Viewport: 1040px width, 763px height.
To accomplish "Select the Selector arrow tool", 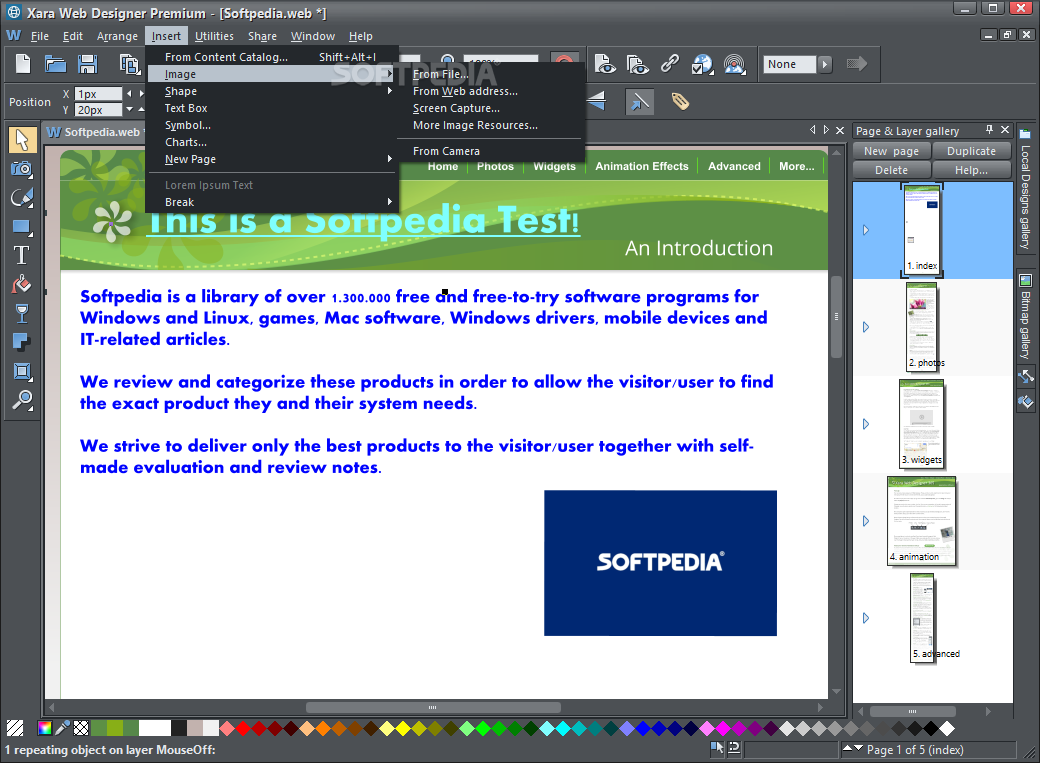I will (22, 140).
